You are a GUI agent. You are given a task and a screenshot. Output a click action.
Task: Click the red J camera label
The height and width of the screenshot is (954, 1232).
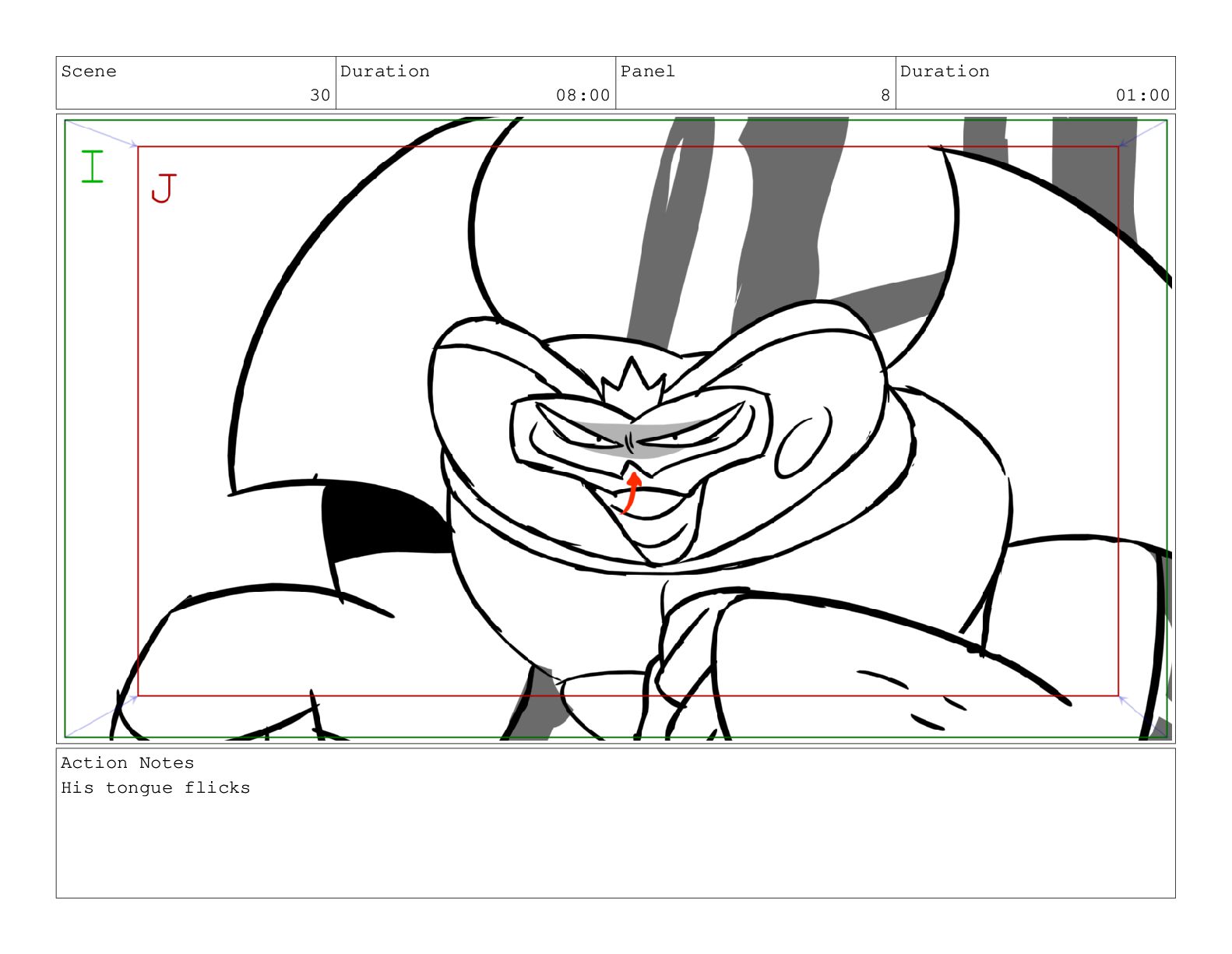pos(164,188)
